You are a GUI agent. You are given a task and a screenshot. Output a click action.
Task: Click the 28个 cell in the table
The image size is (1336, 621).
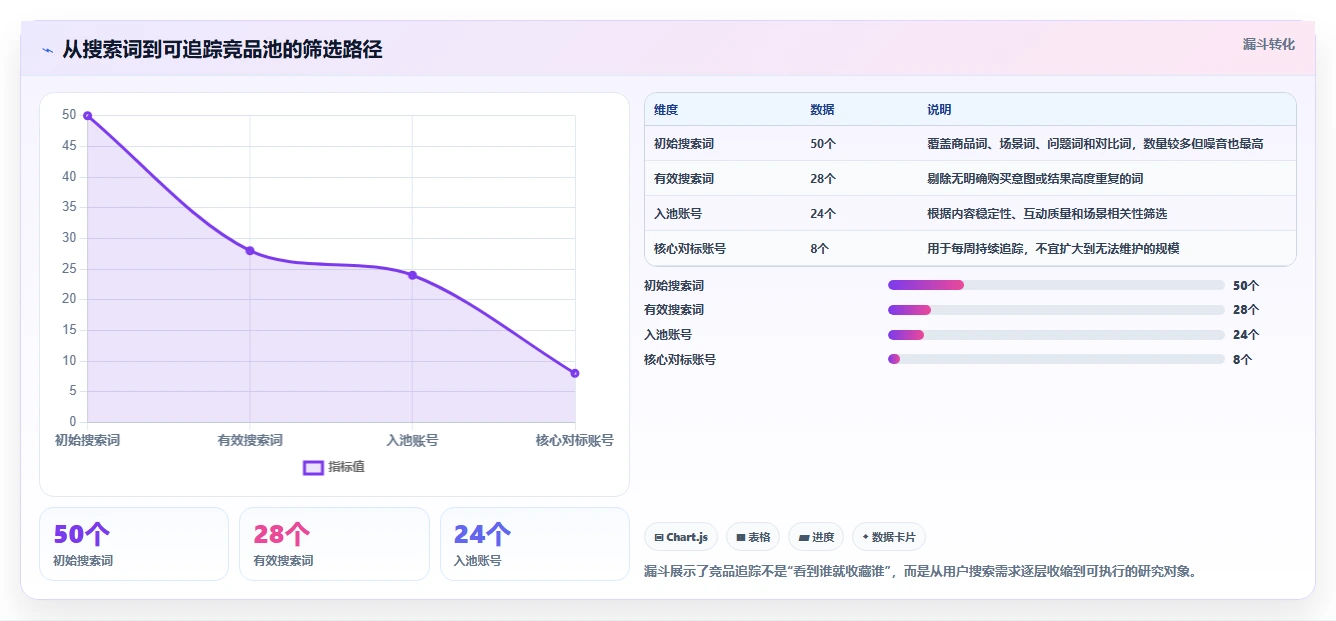(x=823, y=179)
